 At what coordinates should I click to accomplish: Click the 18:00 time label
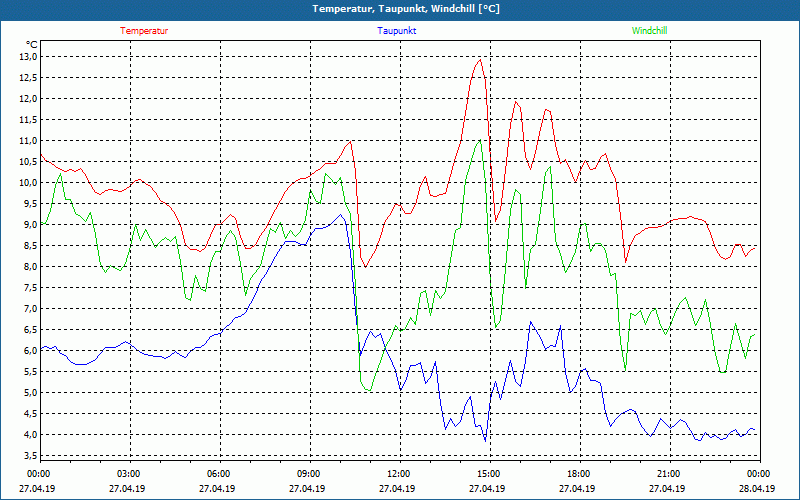tap(577, 474)
